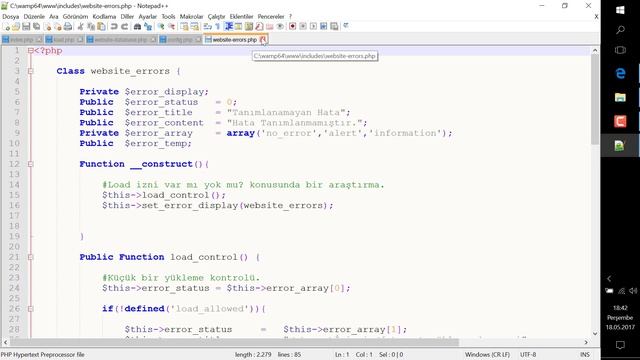Toggle Show all characters pilcrow icon
Image resolution: width=640 pixels, height=360 pixels.
tap(218, 27)
